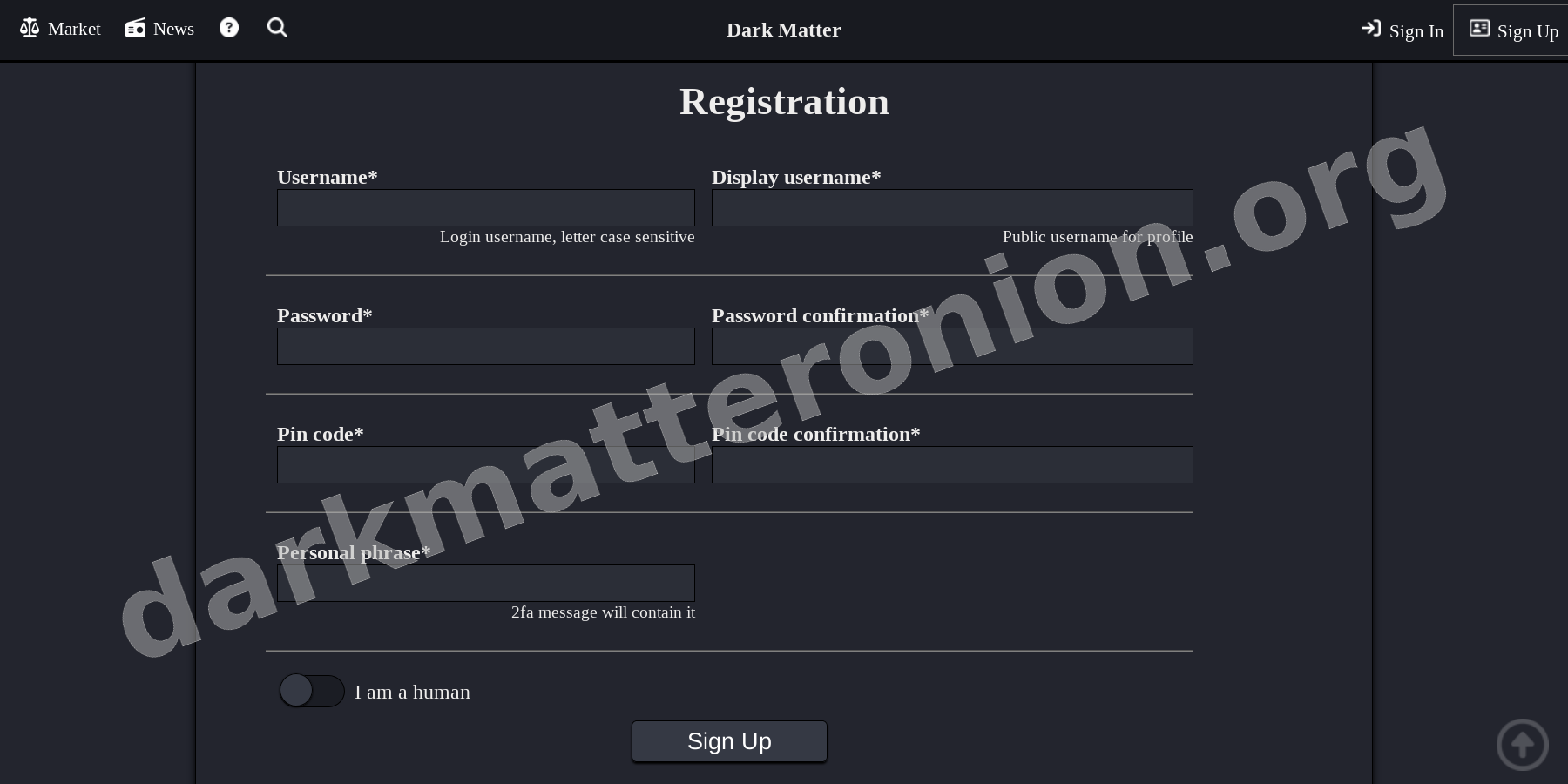This screenshot has width=1568, height=784.
Task: Click the Password confirmation field
Action: (x=951, y=346)
